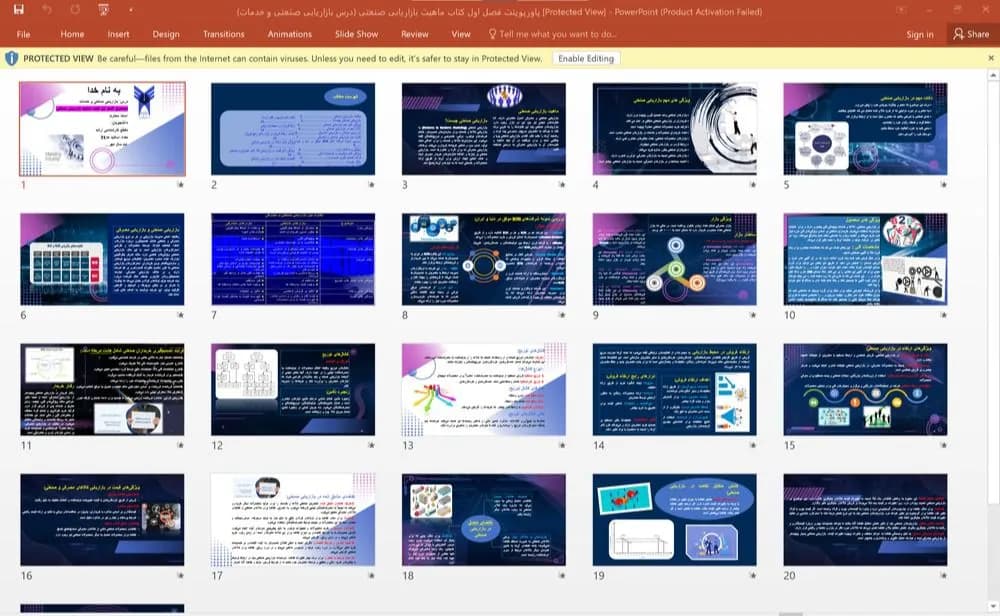The image size is (1000, 616).
Task: Select slide 3 thumbnail
Action: point(483,129)
